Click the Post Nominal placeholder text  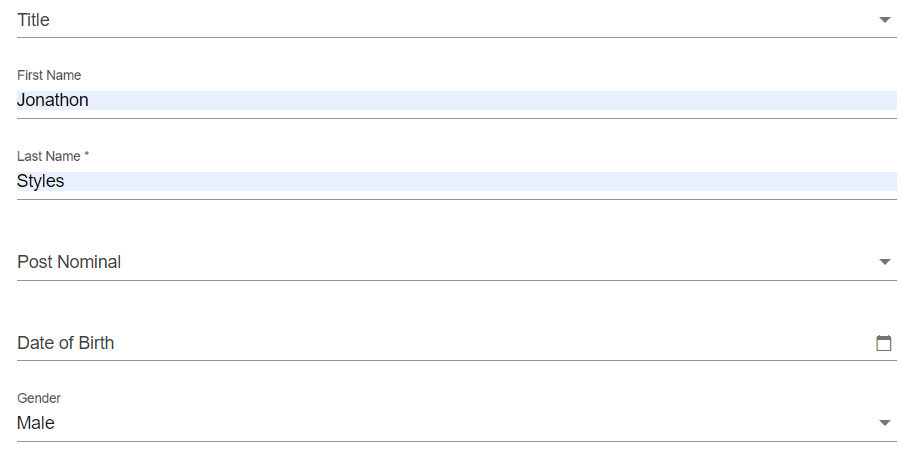(69, 262)
